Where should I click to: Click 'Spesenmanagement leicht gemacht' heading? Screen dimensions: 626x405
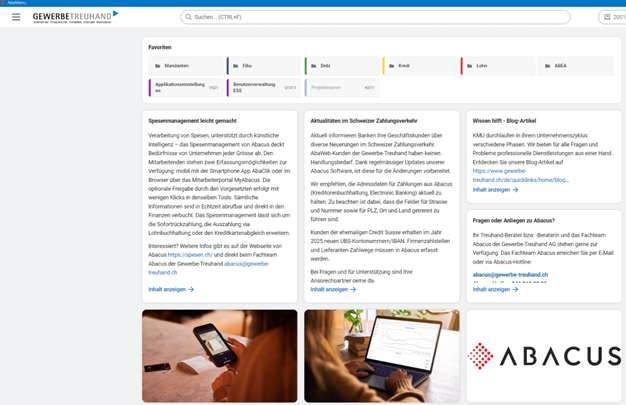(x=192, y=121)
